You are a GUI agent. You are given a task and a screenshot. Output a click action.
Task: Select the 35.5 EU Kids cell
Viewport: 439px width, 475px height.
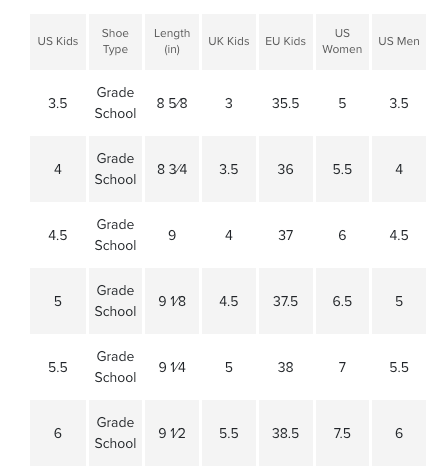pyautogui.click(x=286, y=103)
